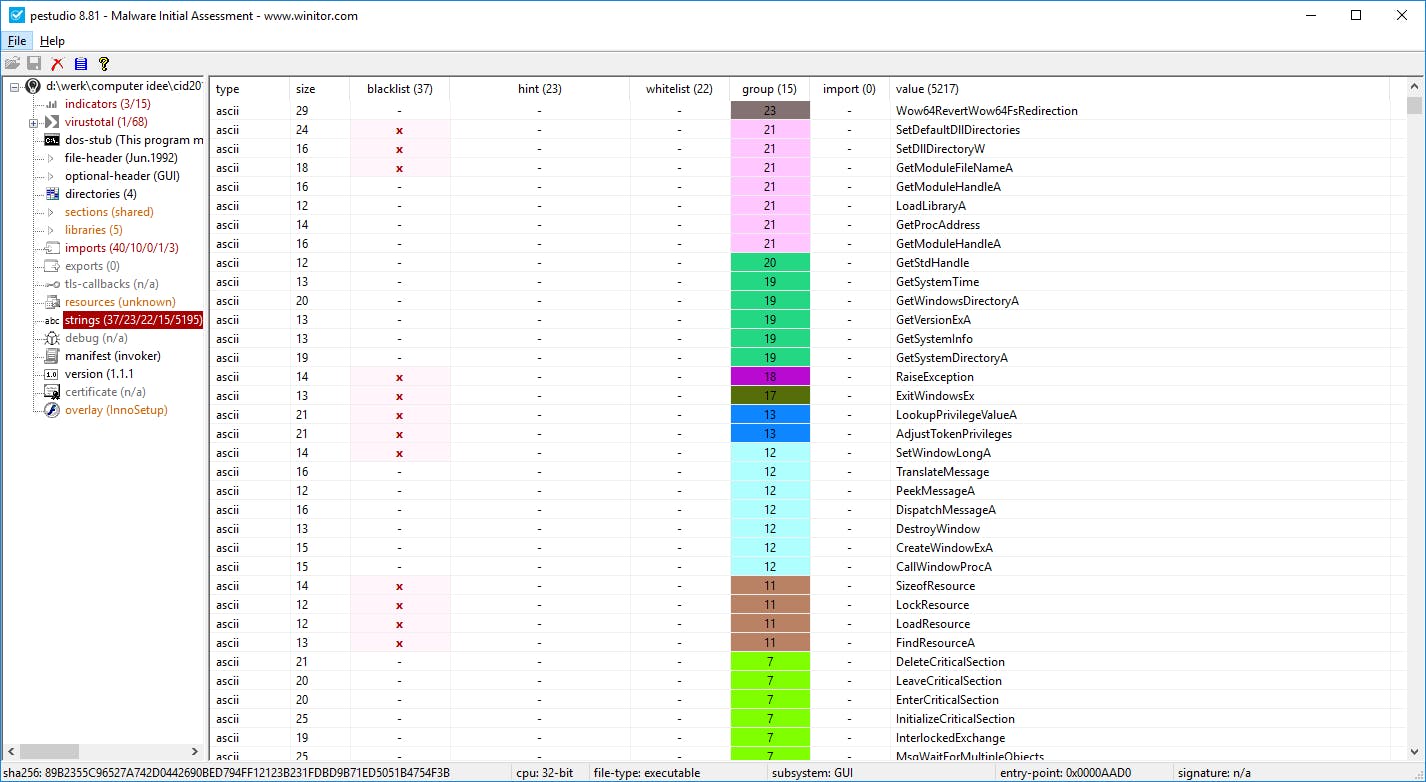Select the virustotal arrows icon in the tree

51,121
